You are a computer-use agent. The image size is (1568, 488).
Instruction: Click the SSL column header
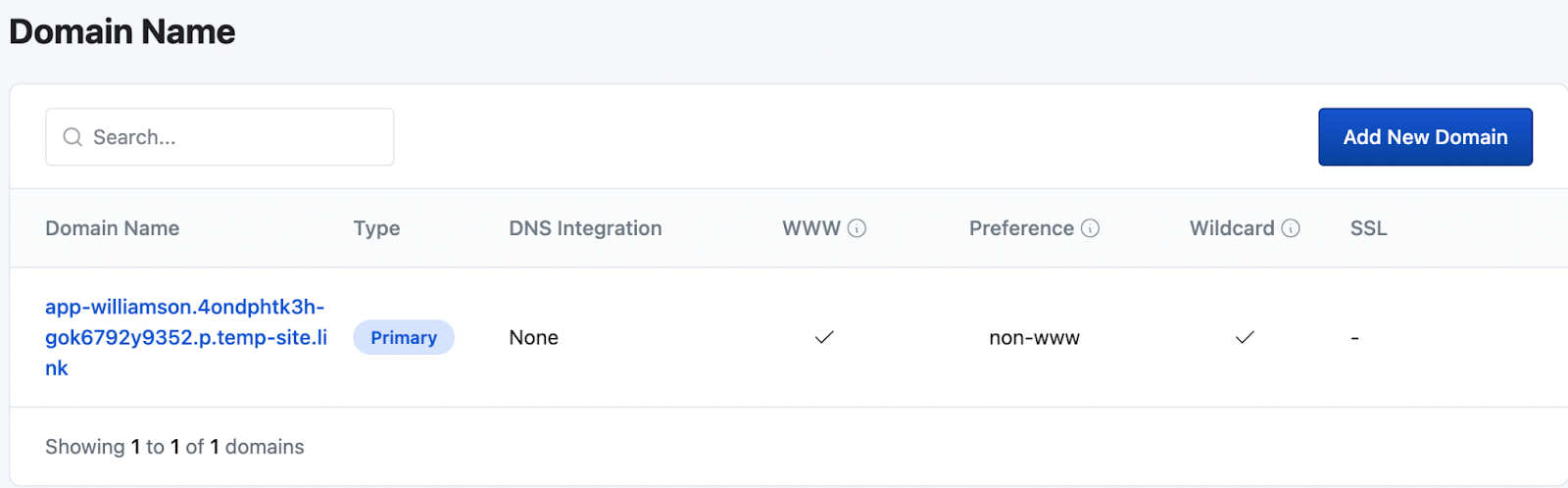1368,228
